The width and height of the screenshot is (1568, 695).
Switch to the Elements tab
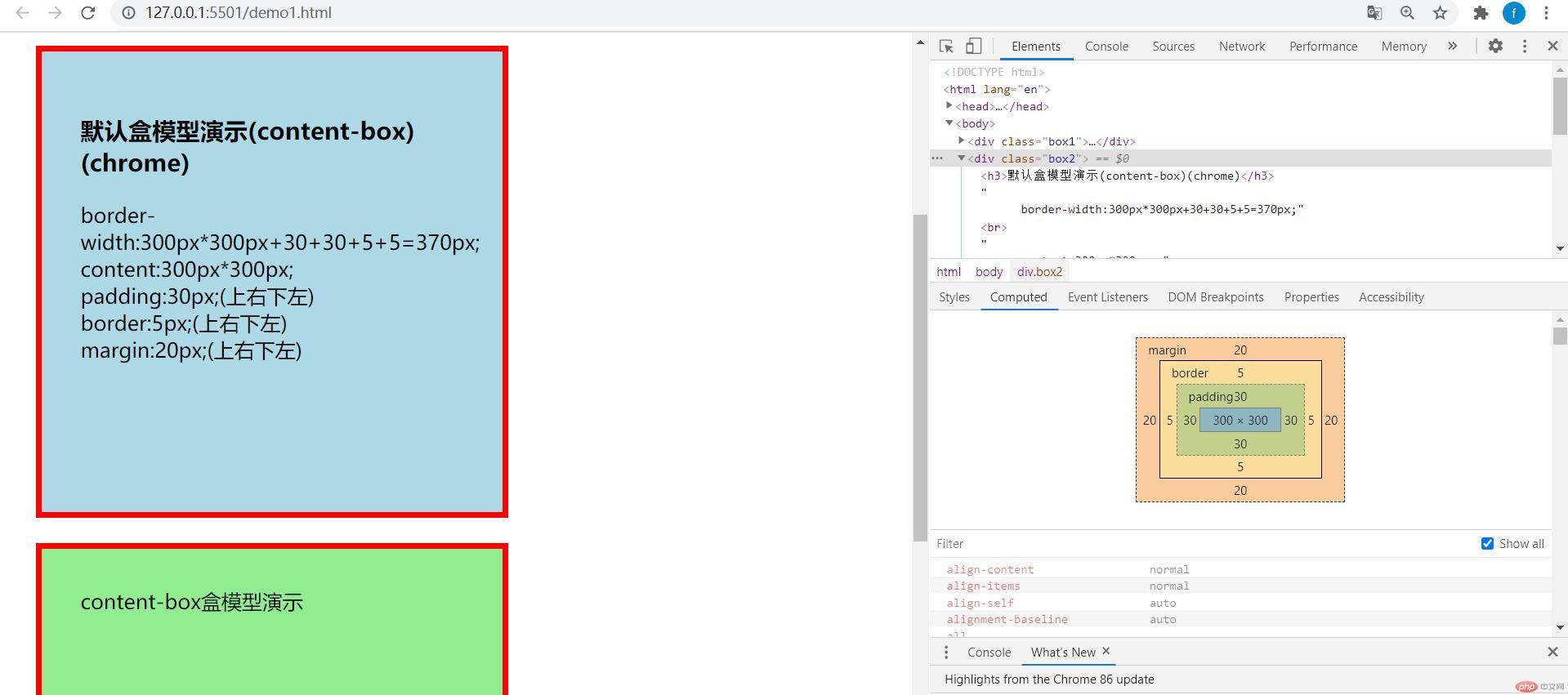click(1035, 47)
